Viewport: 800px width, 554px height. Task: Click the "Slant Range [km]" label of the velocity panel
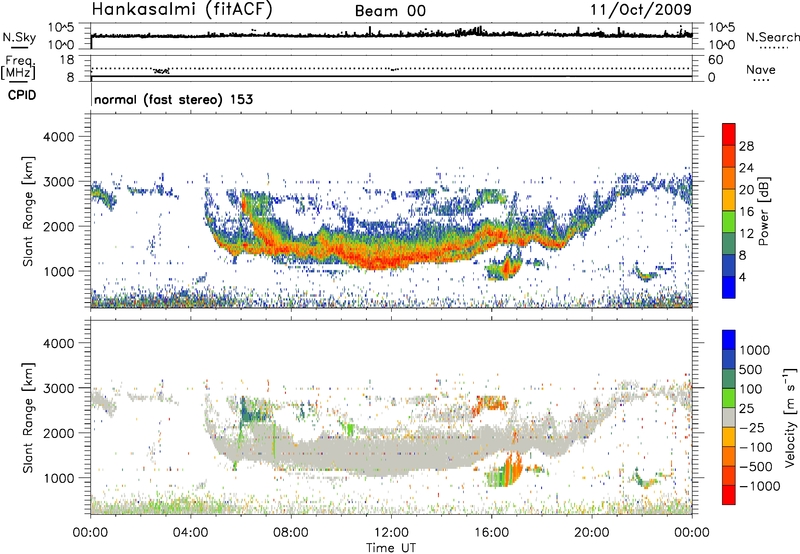tap(28, 418)
